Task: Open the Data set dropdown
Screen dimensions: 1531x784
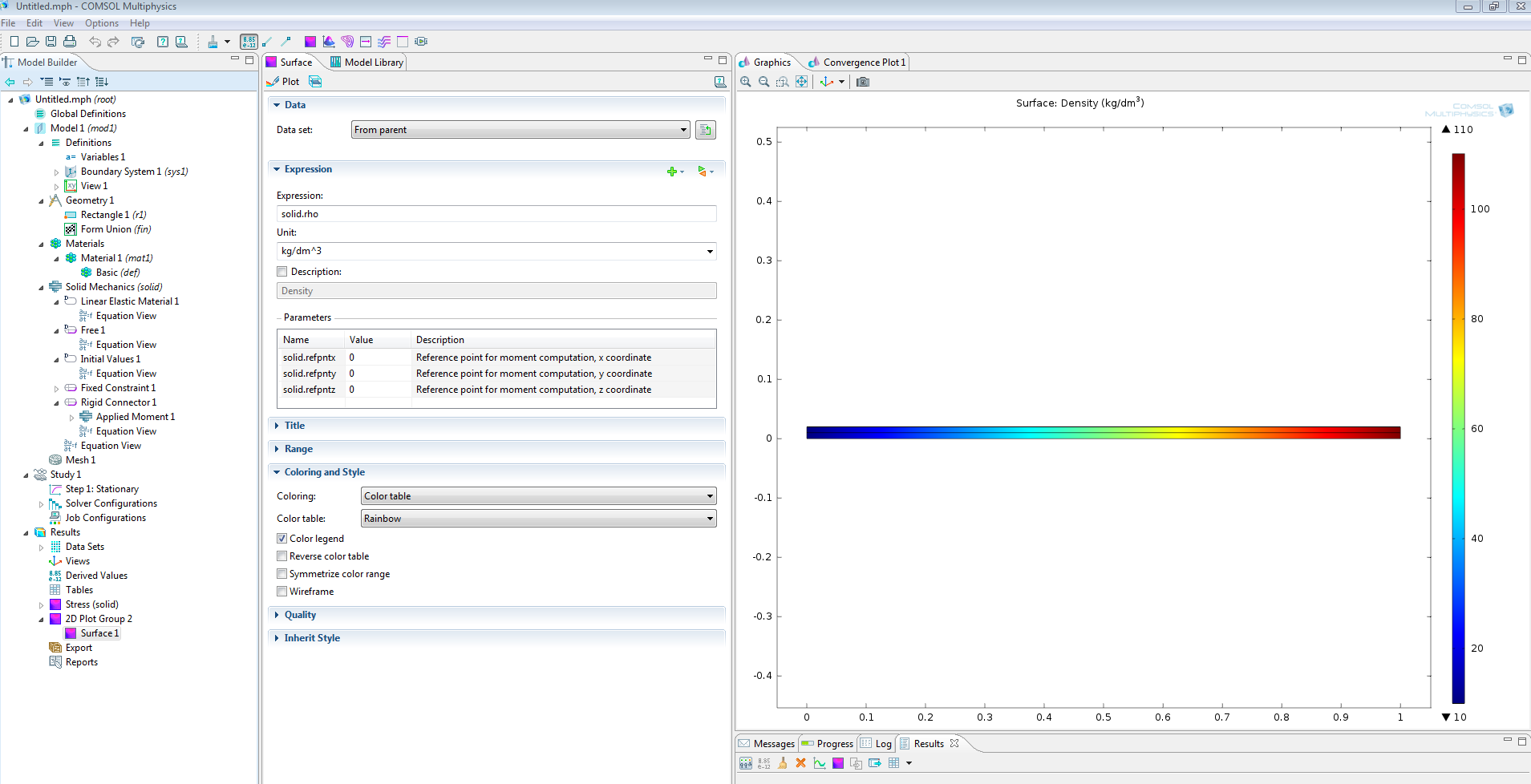Action: (520, 130)
